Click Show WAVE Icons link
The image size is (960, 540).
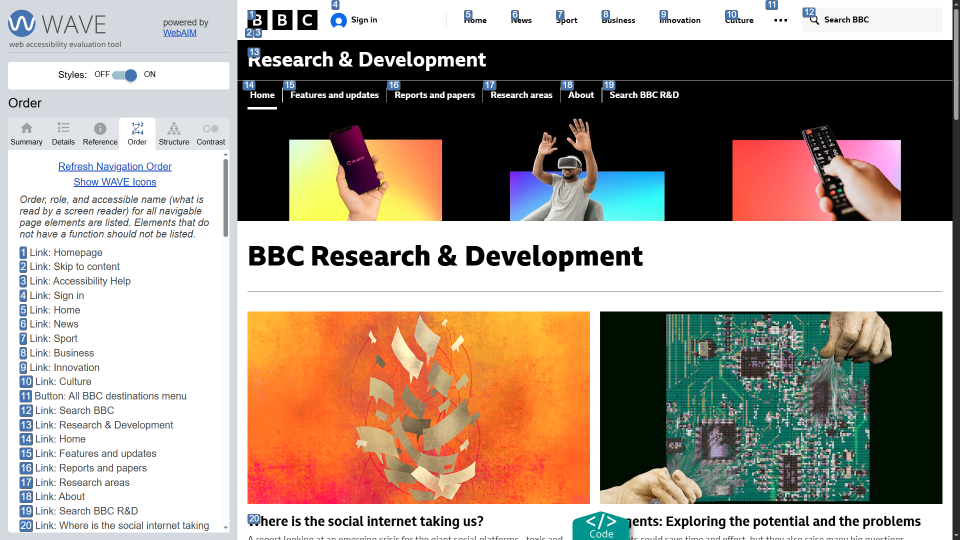click(114, 182)
